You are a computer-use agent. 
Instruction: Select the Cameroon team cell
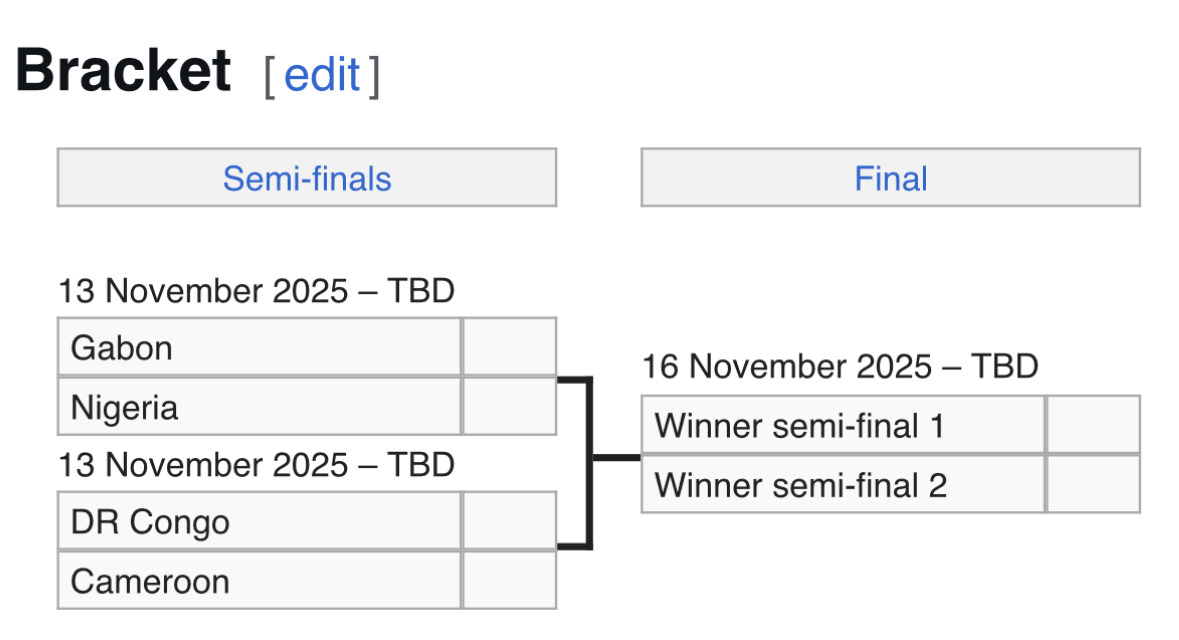260,581
